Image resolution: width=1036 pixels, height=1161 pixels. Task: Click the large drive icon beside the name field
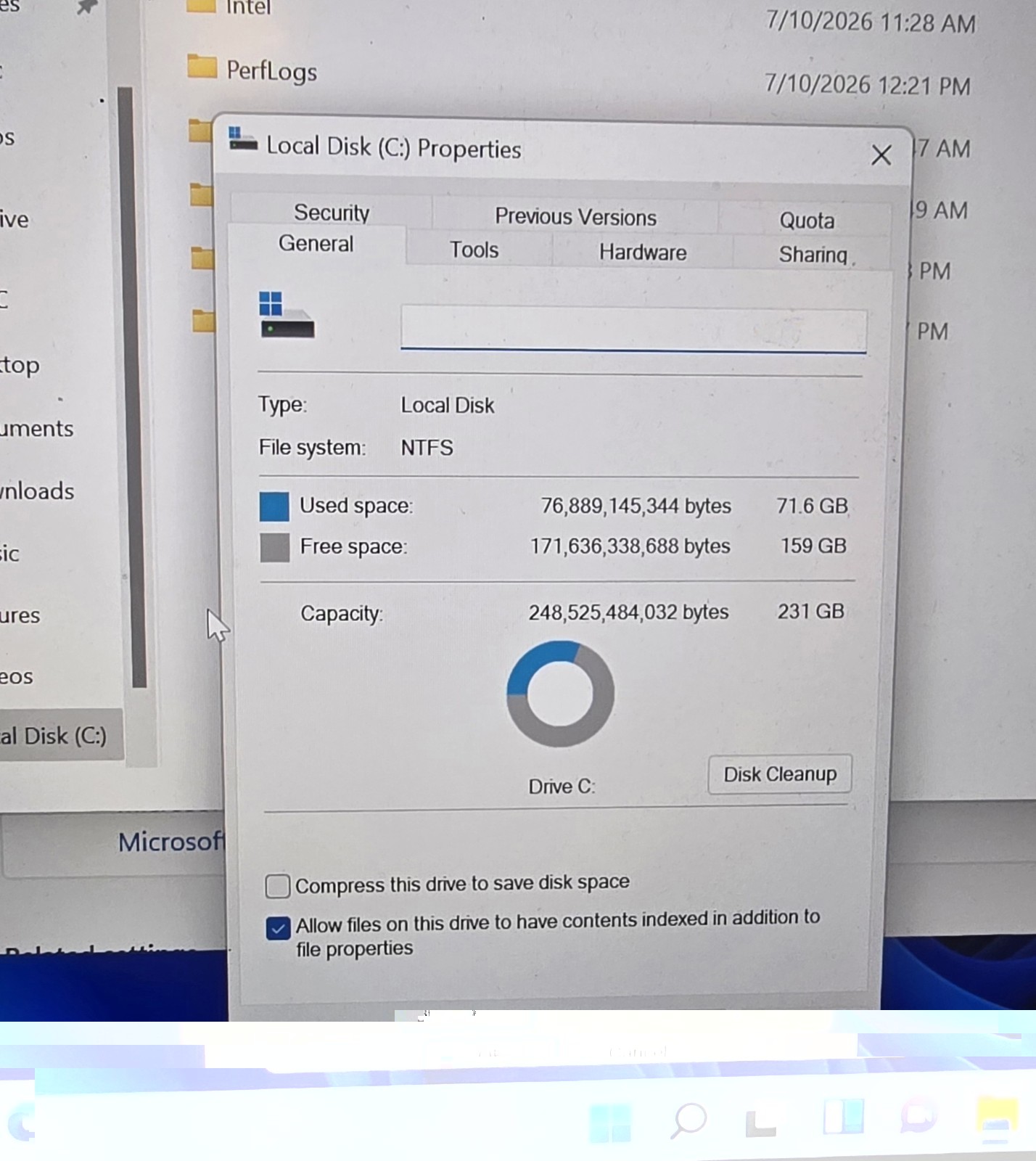(287, 315)
